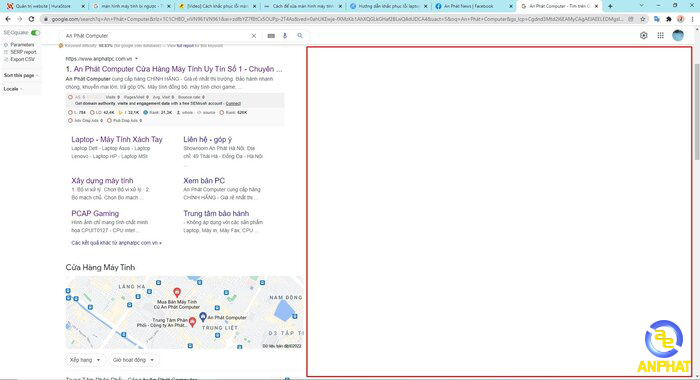The height and width of the screenshot is (380, 700).
Task: Switch to the Quản trị website tab
Action: (45, 6)
